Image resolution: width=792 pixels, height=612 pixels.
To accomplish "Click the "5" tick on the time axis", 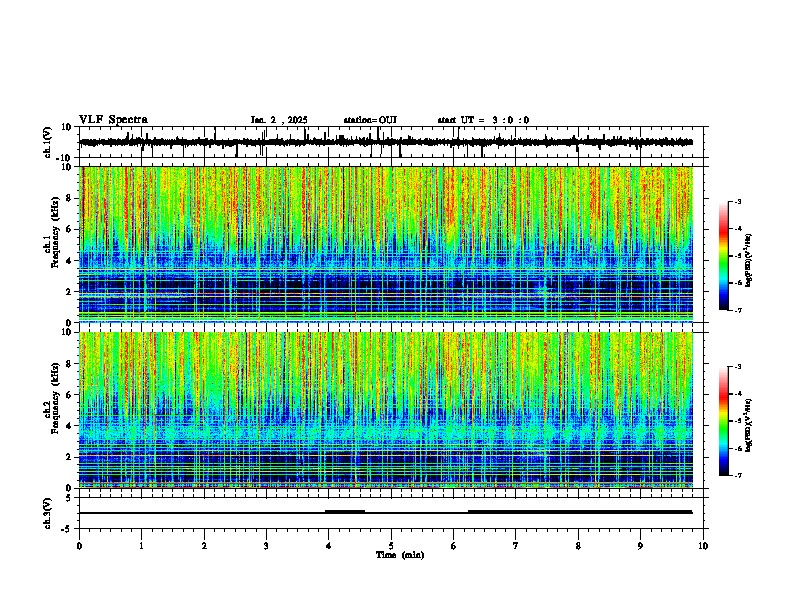I will point(391,546).
